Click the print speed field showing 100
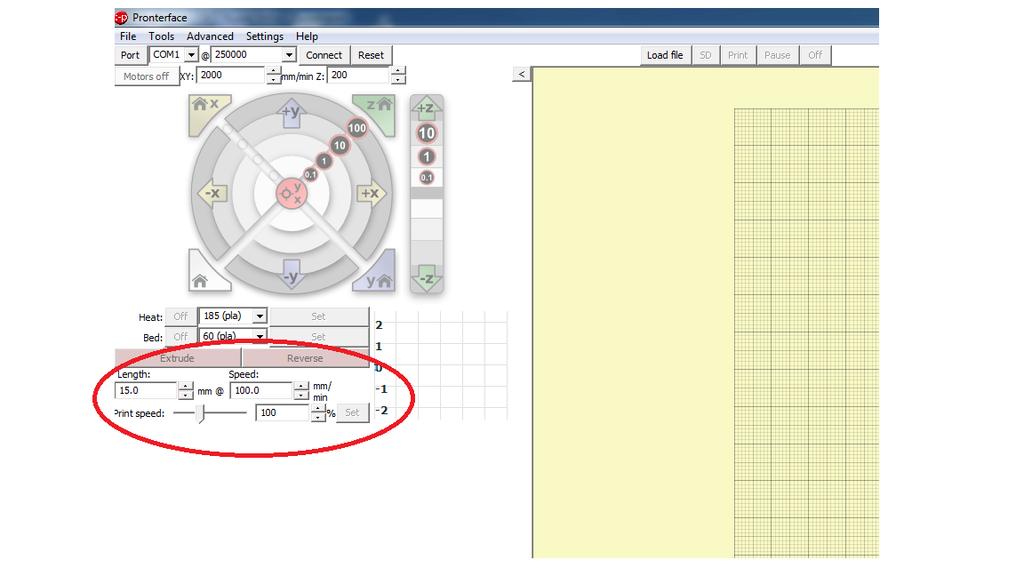This screenshot has width=1024, height=576. (283, 413)
